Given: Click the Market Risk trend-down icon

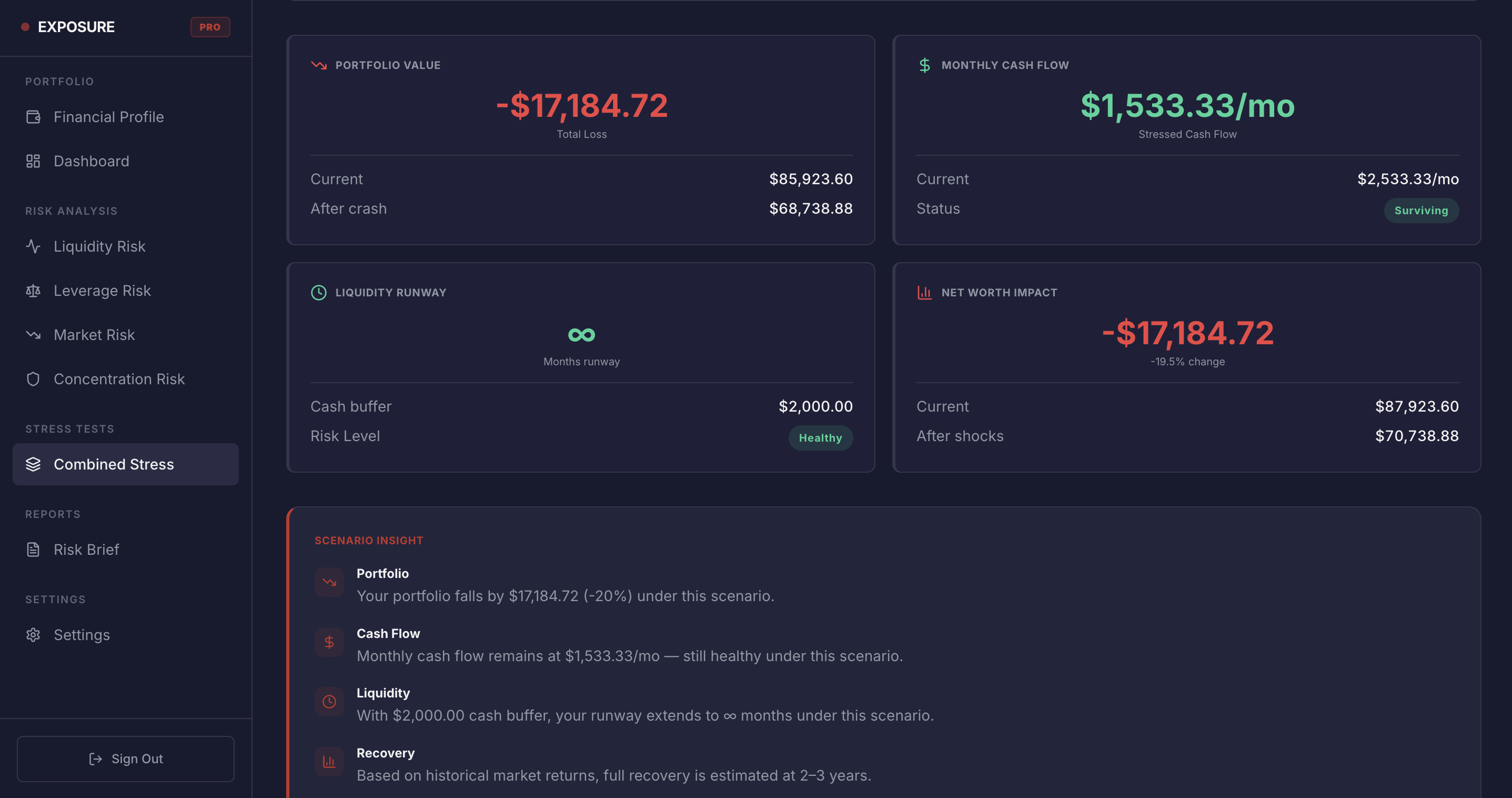Looking at the screenshot, I should pyautogui.click(x=33, y=335).
